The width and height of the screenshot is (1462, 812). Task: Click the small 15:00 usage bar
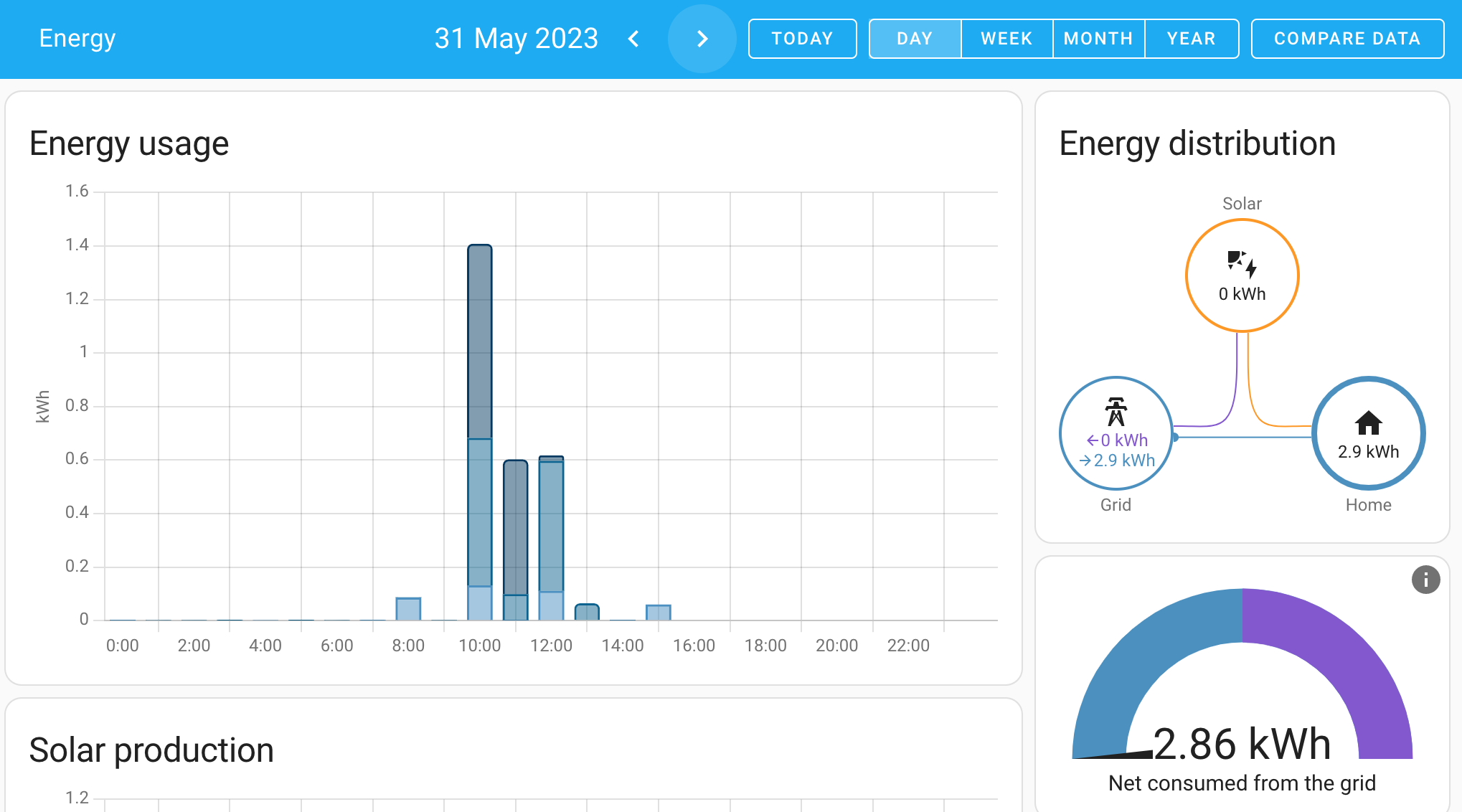[658, 613]
